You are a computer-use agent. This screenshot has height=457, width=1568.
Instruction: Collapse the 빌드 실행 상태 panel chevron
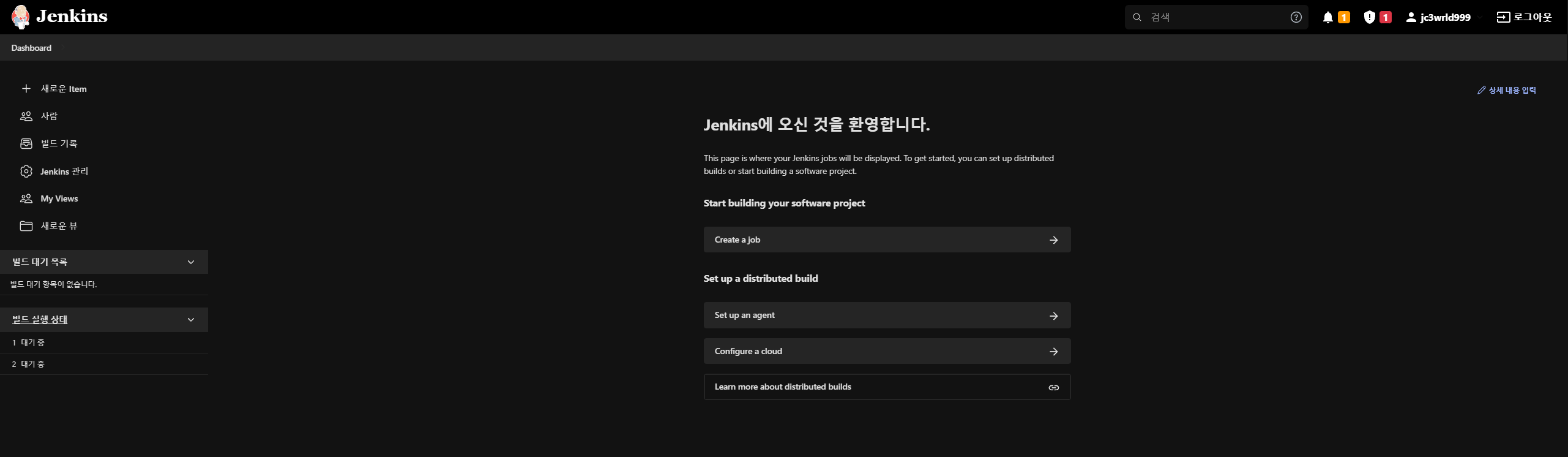tap(191, 320)
